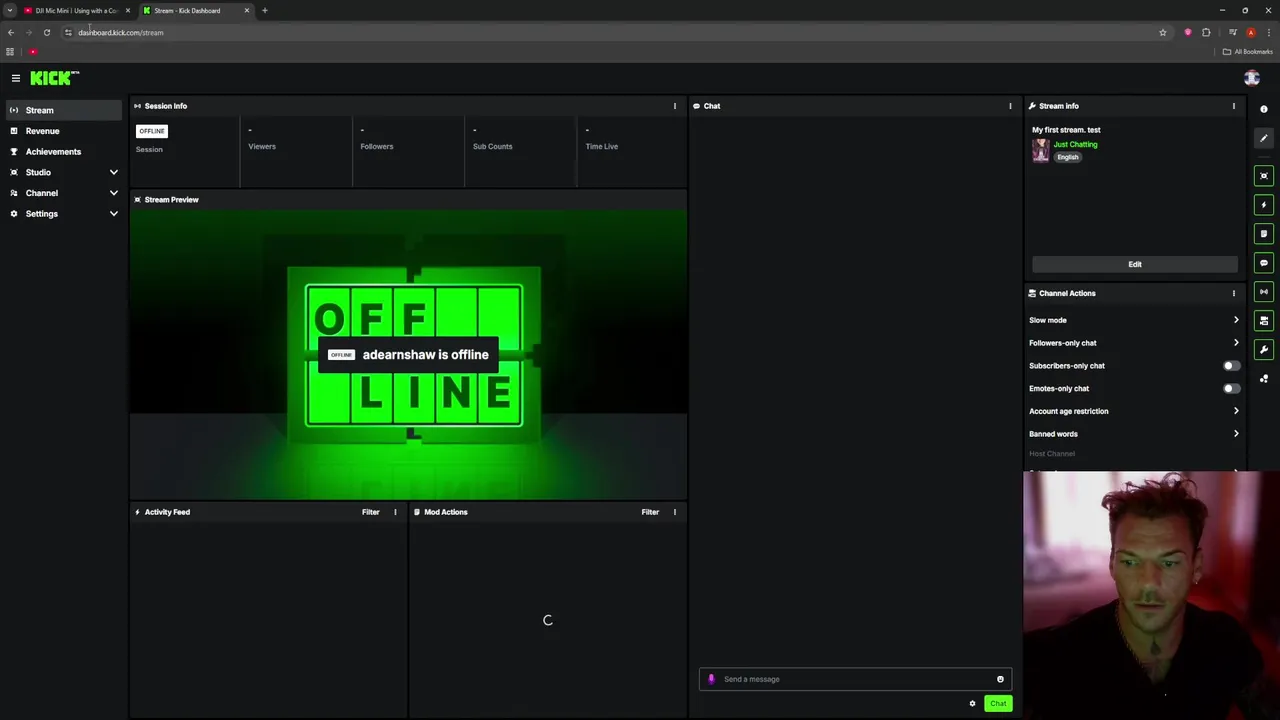
Task: Open Followers-only chat options arrow
Action: click(1236, 343)
